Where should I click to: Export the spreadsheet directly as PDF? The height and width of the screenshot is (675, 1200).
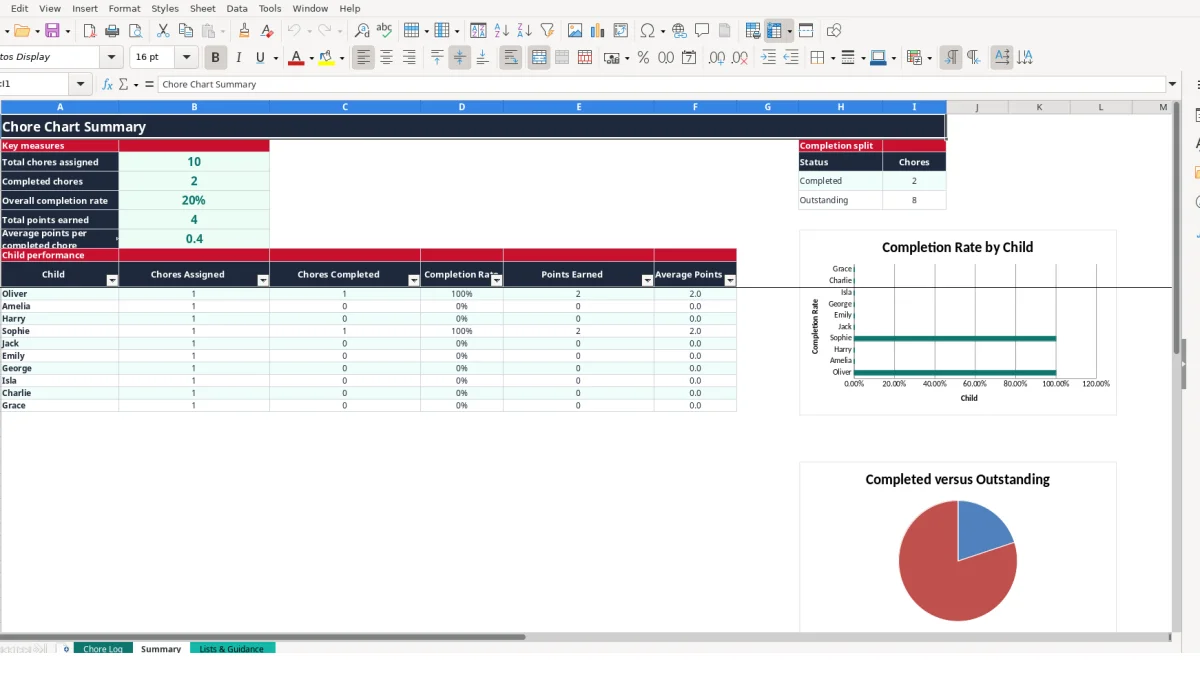point(90,31)
